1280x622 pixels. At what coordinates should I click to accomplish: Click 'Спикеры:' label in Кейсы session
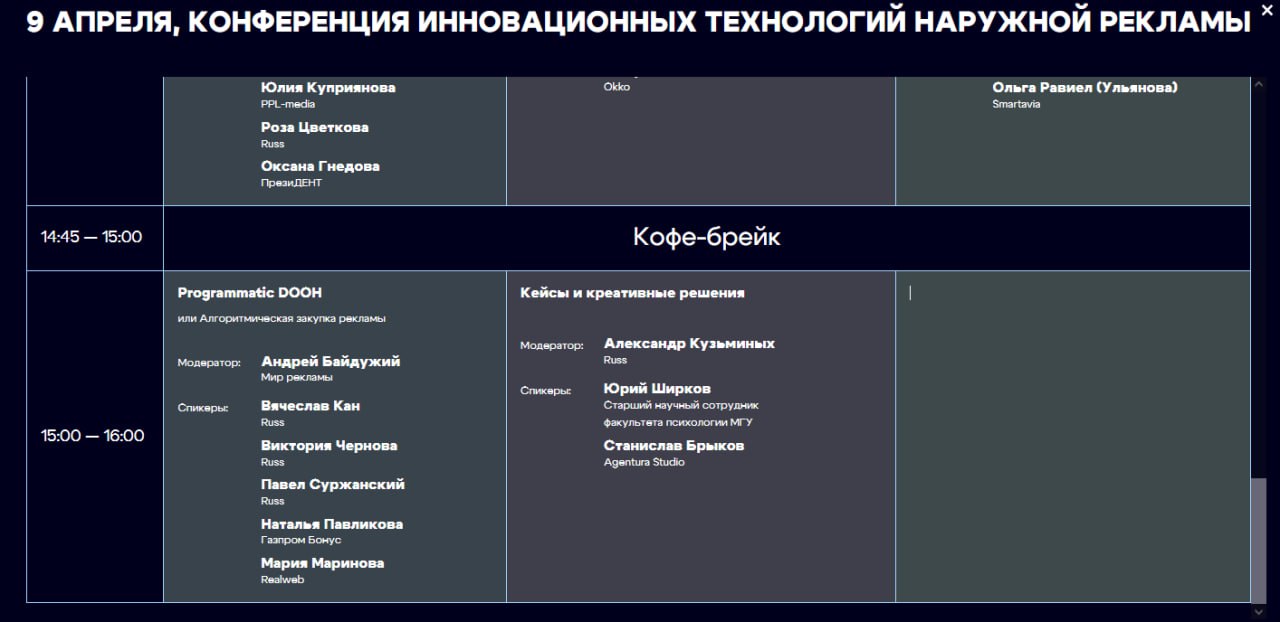tap(546, 391)
